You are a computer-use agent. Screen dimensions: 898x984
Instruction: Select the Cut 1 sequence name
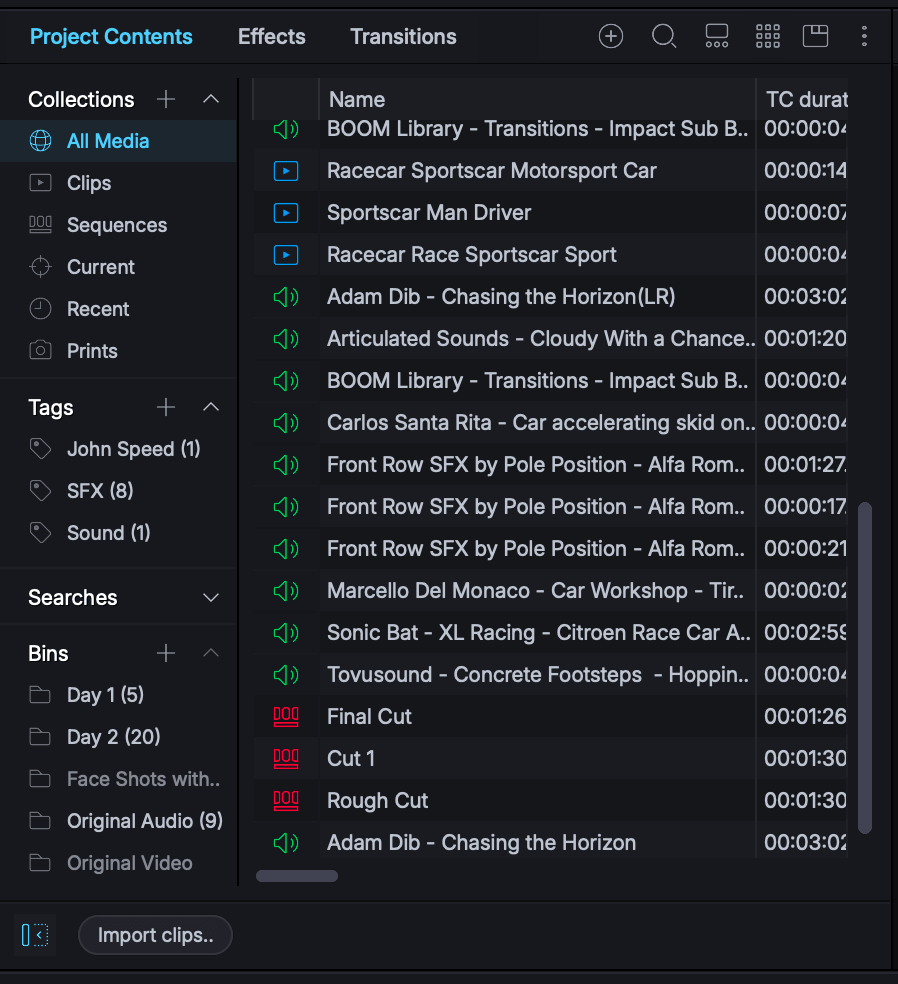click(x=351, y=759)
